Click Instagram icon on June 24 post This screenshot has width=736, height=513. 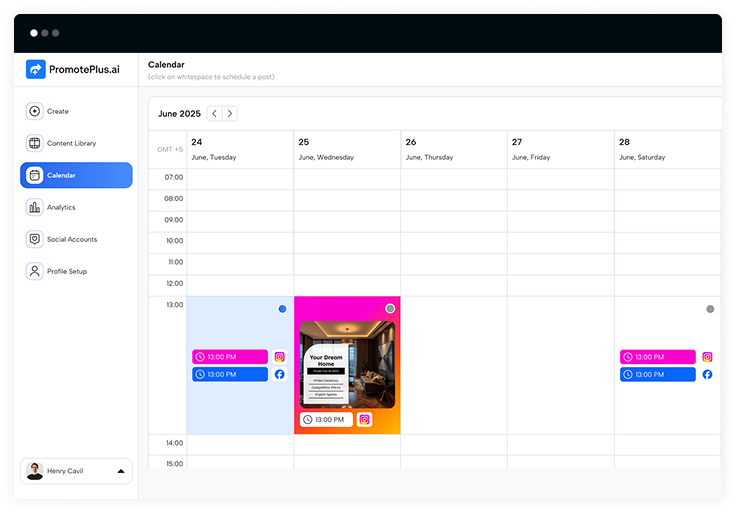tap(280, 357)
